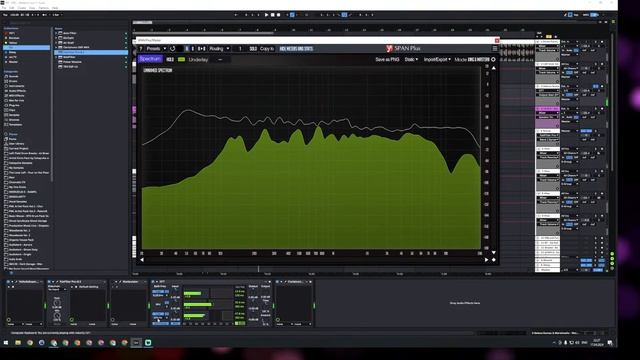Open the View menu
The width and height of the screenshot is (640, 360).
point(32,8)
